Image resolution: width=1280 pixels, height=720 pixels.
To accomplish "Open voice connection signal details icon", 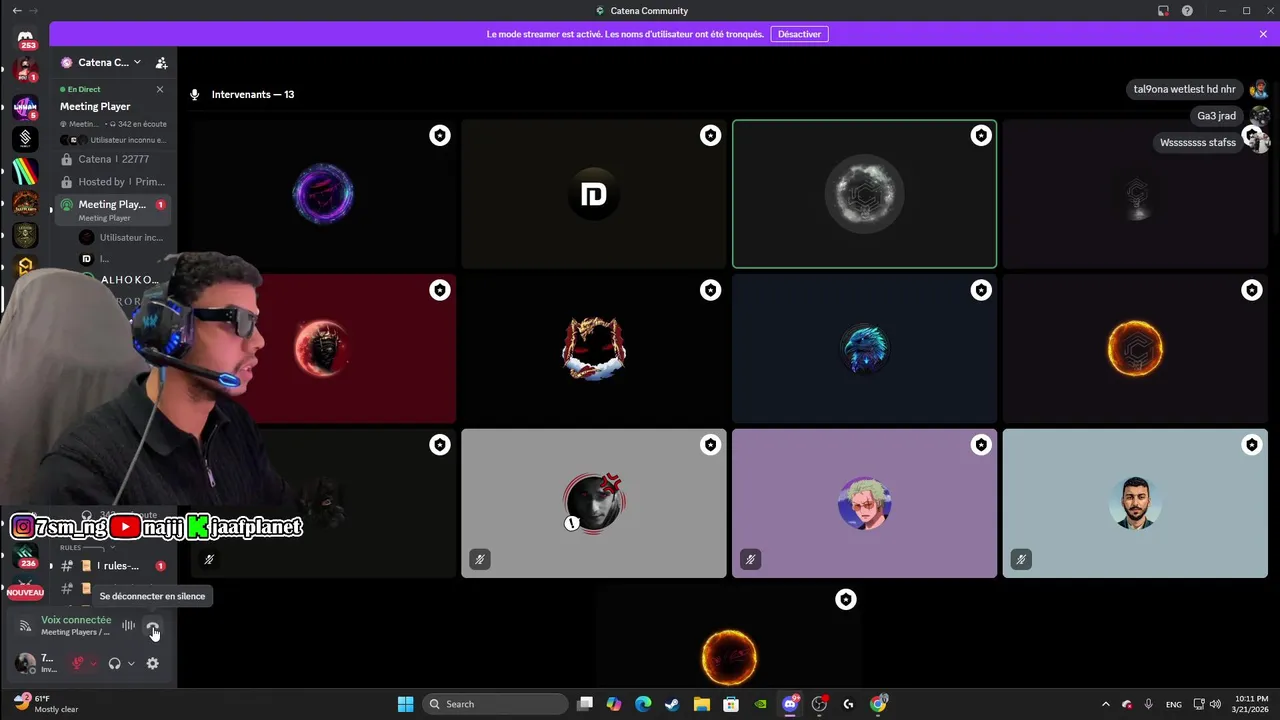I will pos(25,626).
